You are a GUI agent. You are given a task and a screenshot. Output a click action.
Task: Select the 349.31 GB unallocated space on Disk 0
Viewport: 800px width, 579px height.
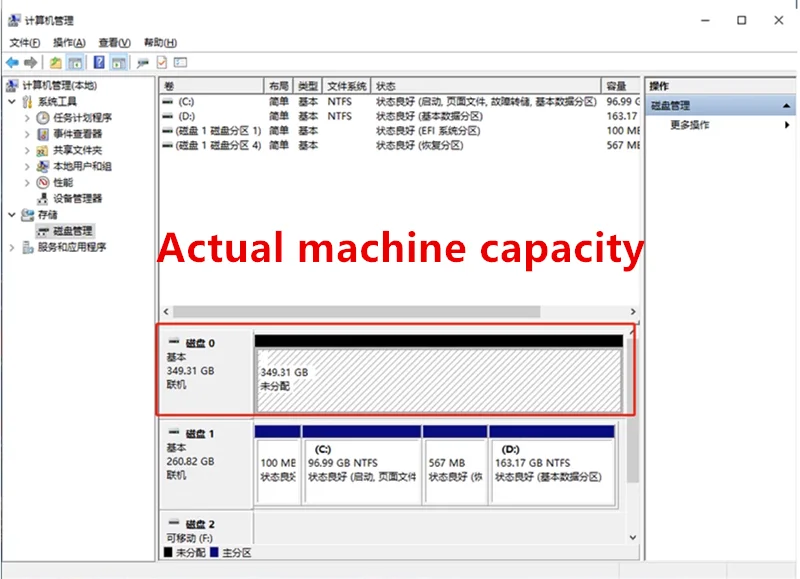tap(438, 380)
